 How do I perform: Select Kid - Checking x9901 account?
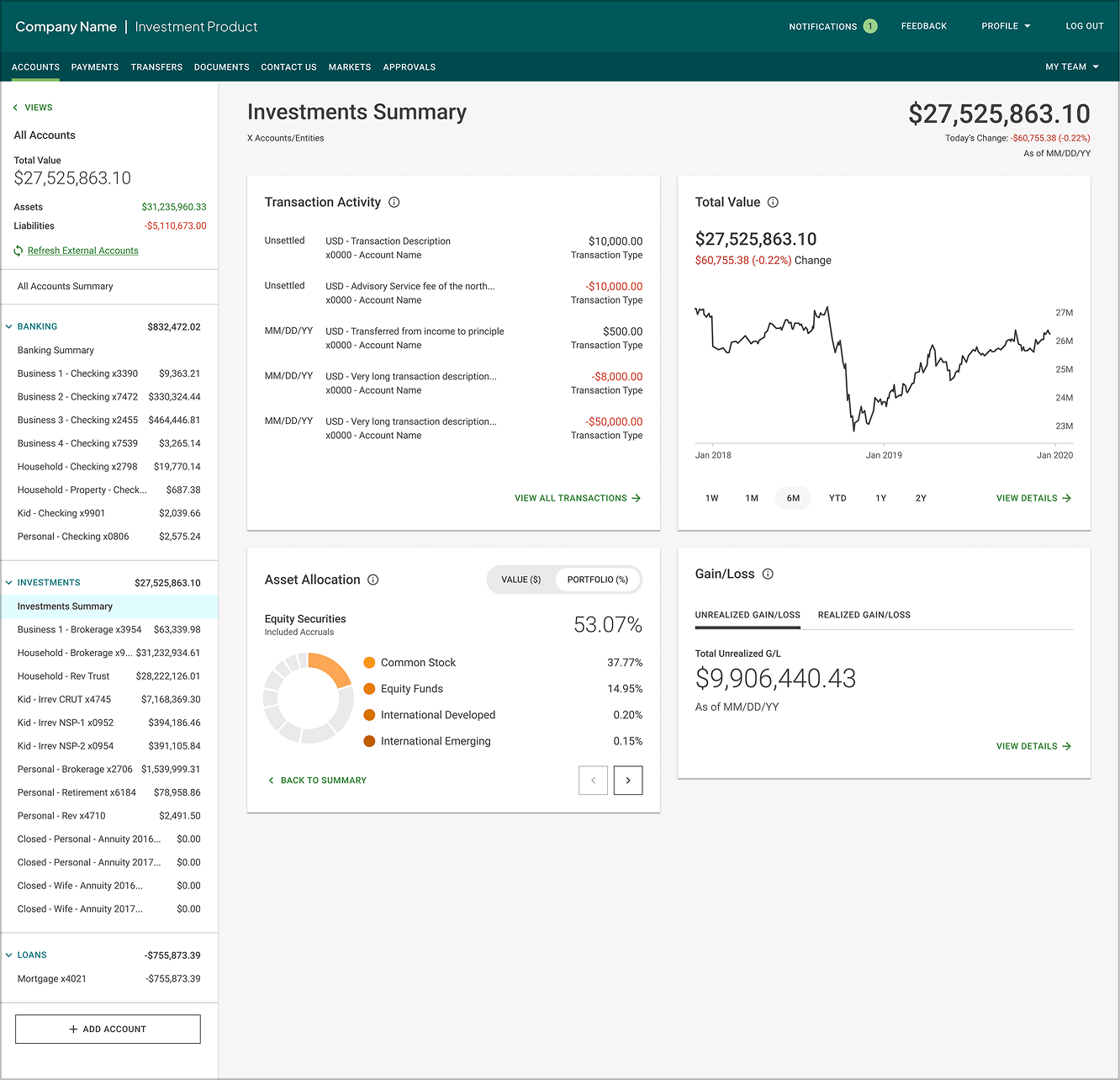(x=109, y=513)
